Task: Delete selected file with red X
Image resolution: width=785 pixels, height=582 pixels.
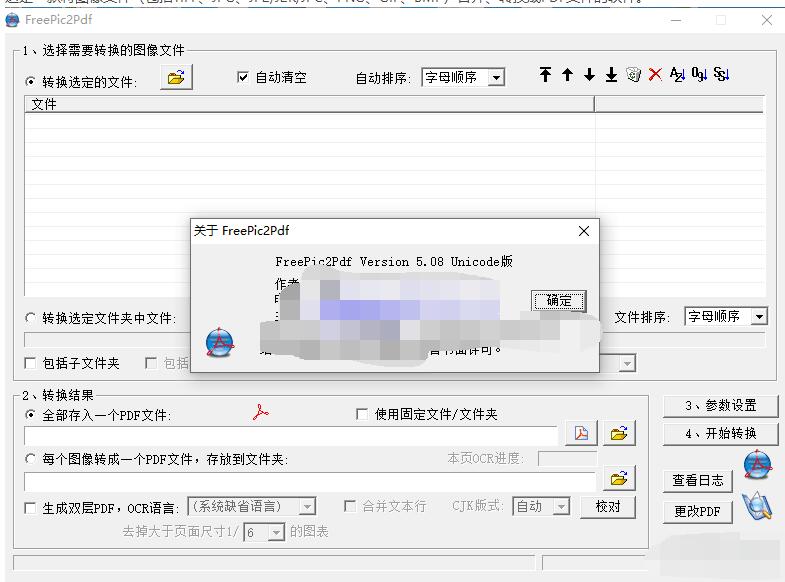Action: (x=655, y=75)
